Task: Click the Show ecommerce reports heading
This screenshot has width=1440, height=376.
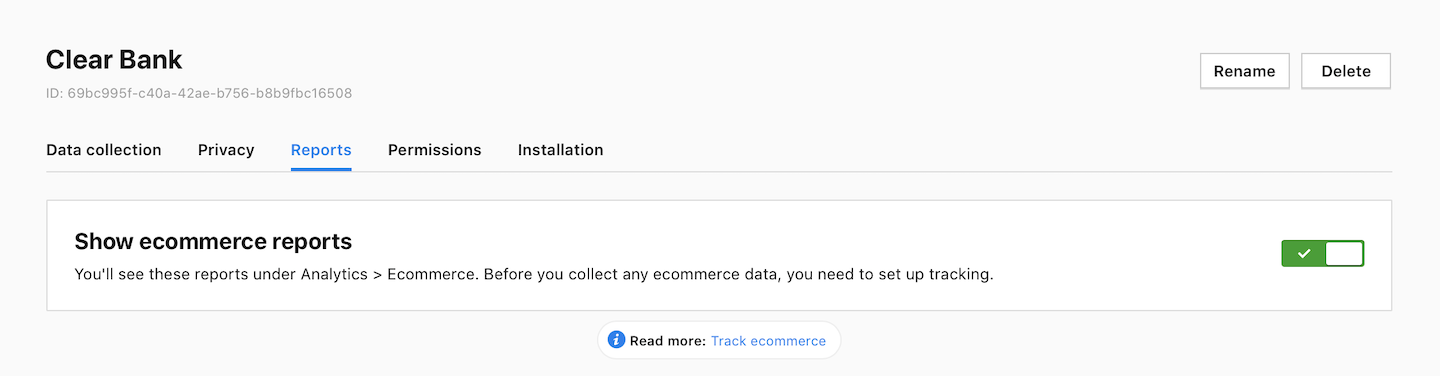Action: click(x=213, y=241)
